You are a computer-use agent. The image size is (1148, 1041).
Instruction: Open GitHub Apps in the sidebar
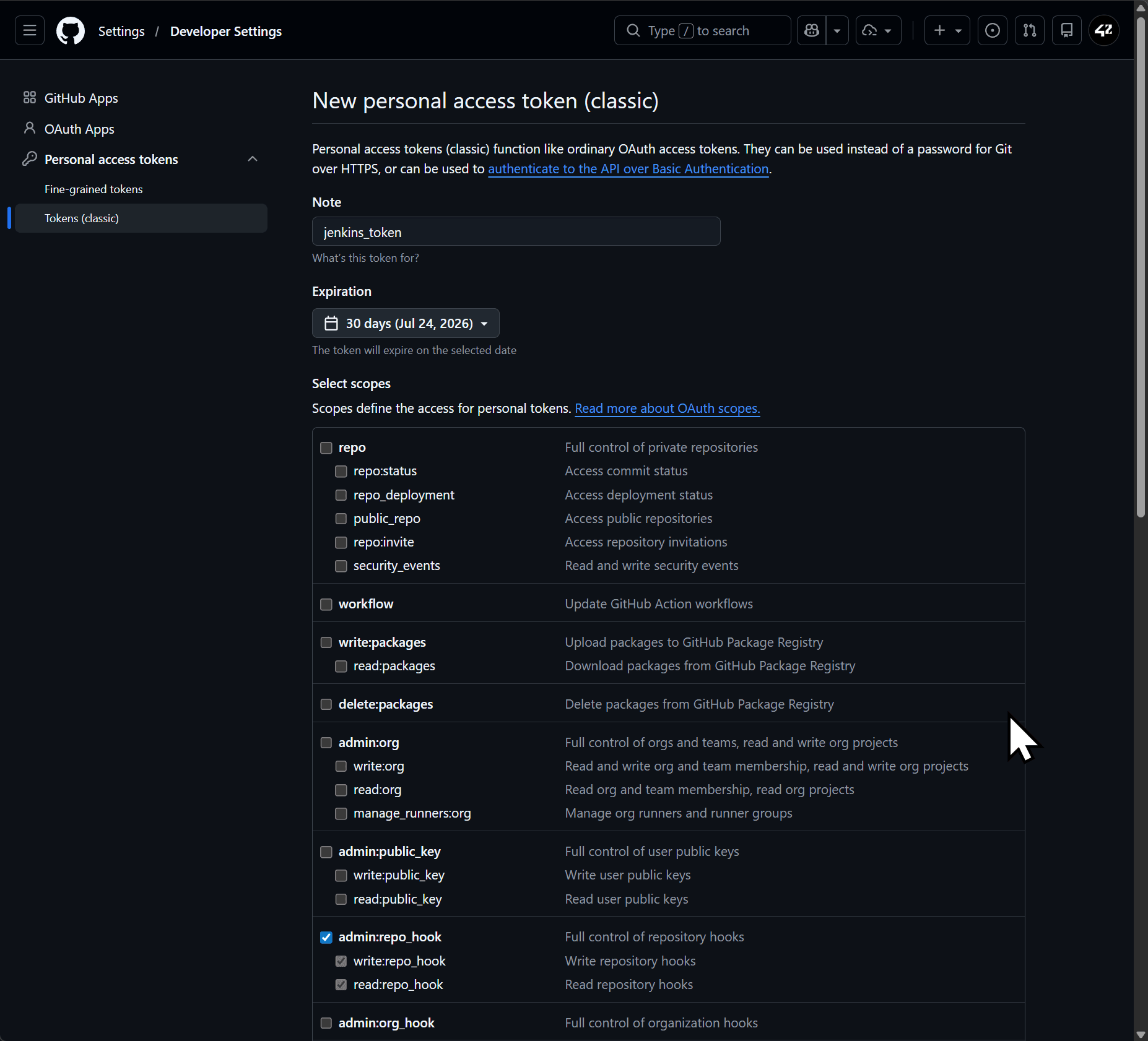81,98
